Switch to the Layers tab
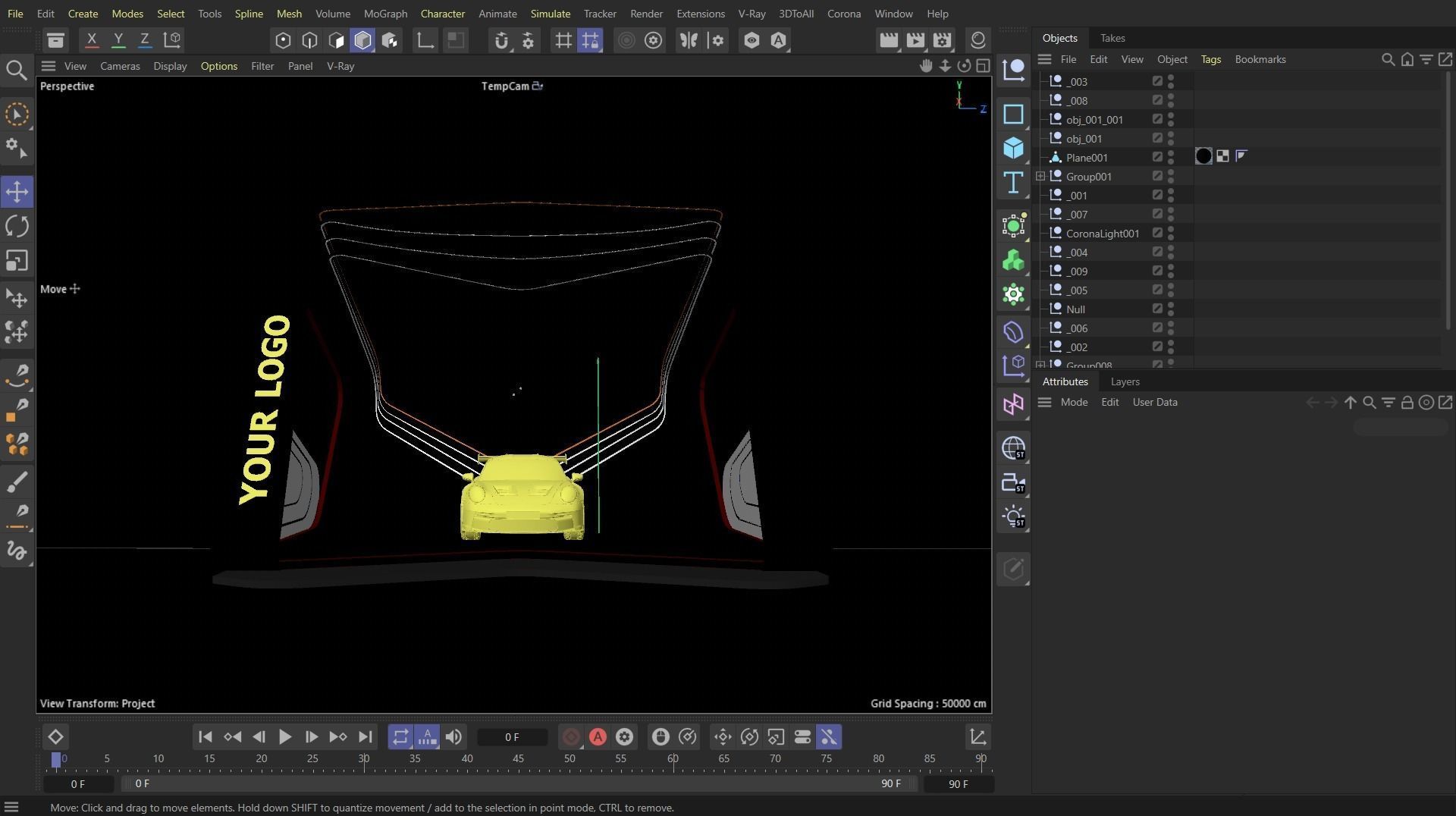Image resolution: width=1456 pixels, height=816 pixels. [x=1125, y=381]
